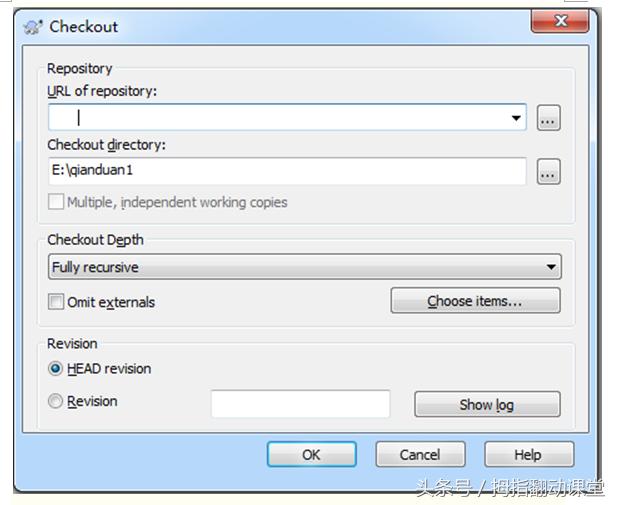Open Help for the Checkout dialog
The height and width of the screenshot is (505, 617).
click(x=529, y=455)
